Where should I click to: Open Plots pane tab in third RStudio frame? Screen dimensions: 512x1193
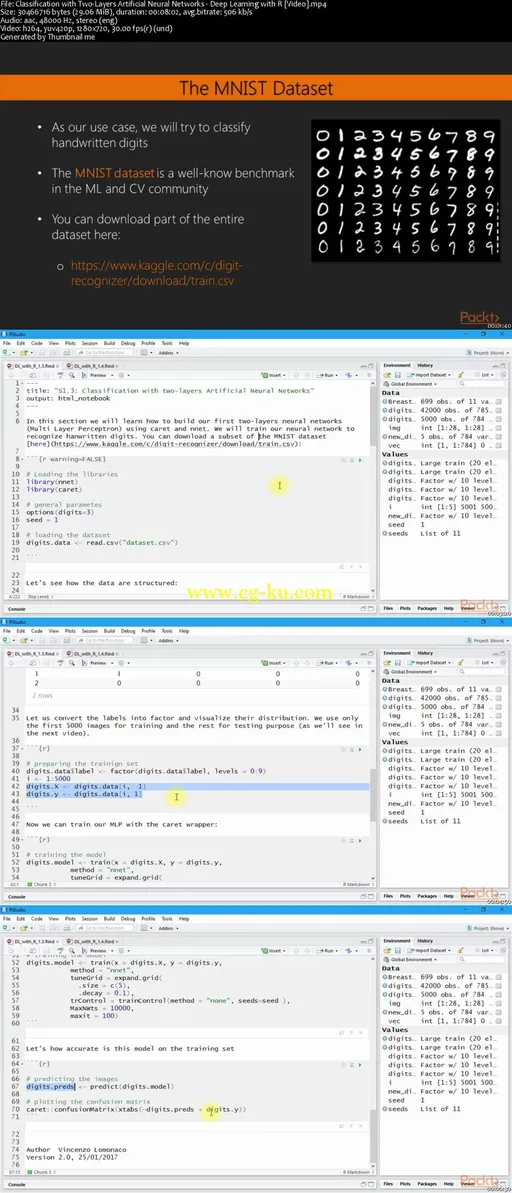(x=405, y=1183)
